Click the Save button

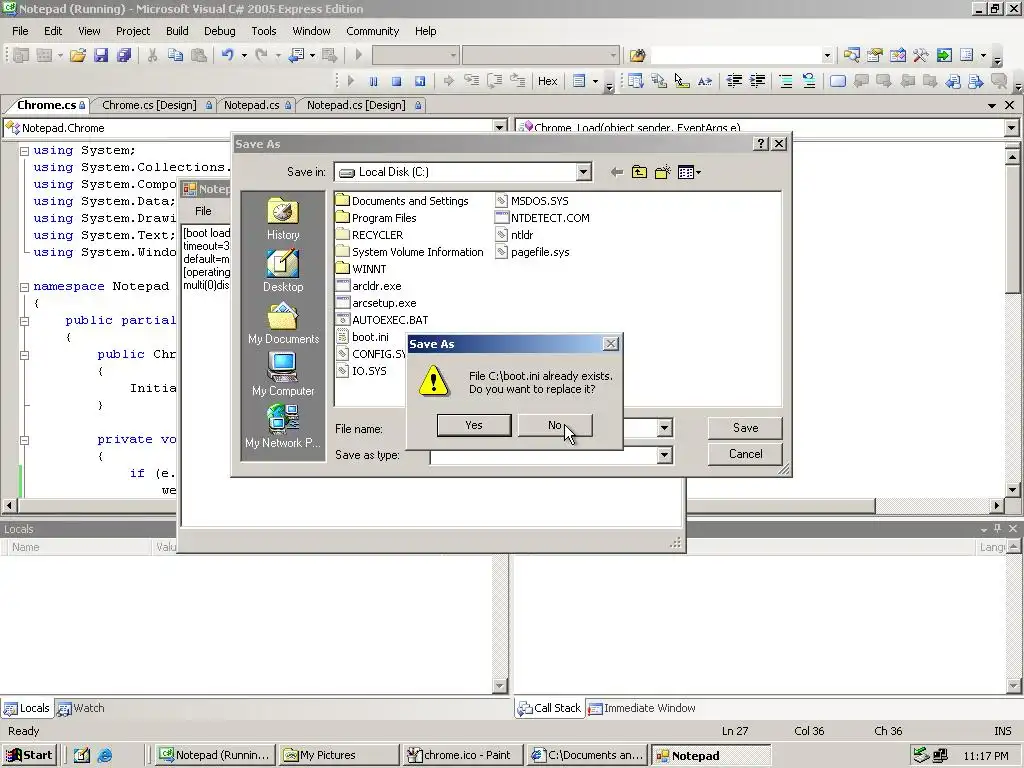coord(745,428)
